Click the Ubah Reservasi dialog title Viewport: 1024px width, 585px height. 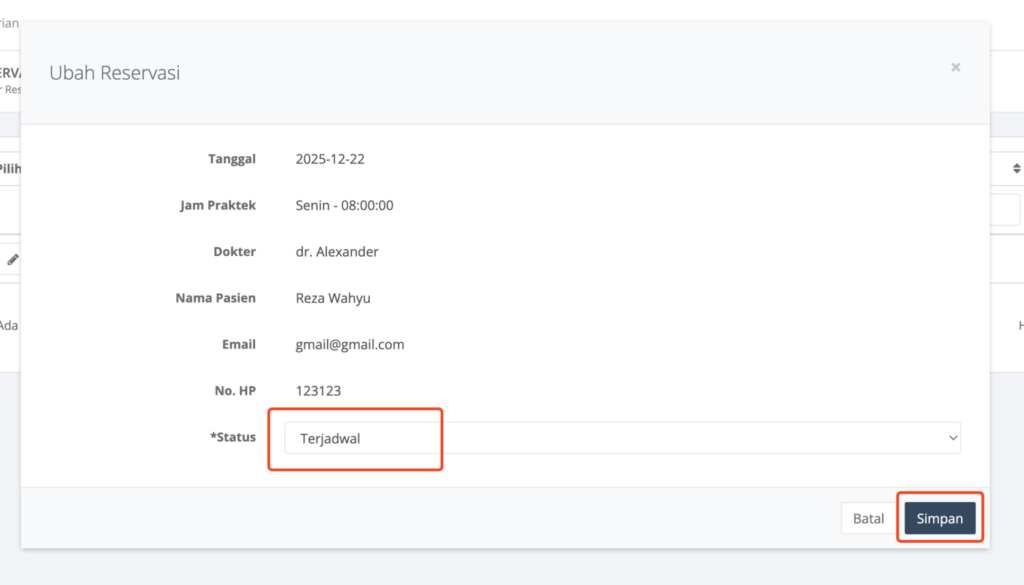coord(115,73)
